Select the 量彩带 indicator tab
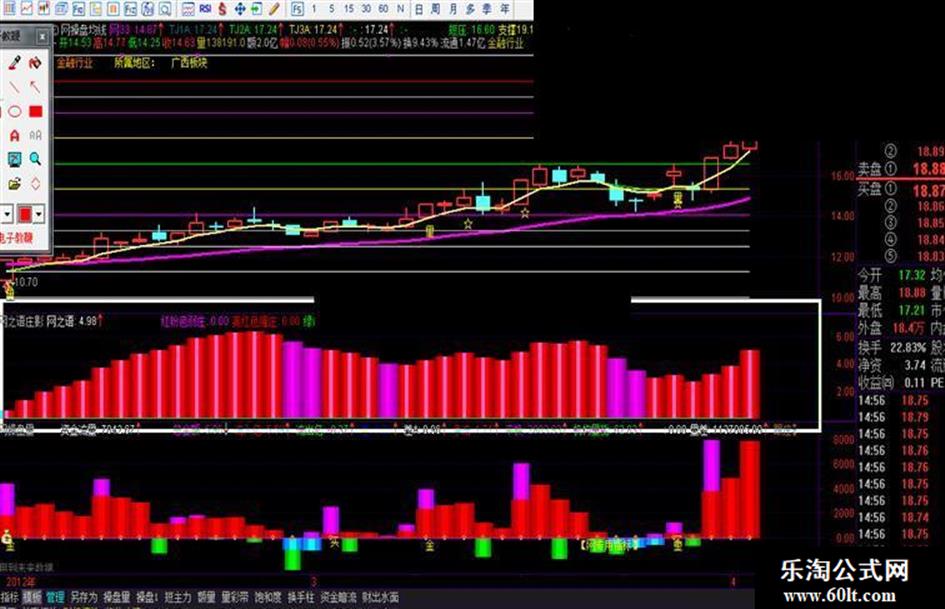The image size is (945, 609). tap(235, 597)
